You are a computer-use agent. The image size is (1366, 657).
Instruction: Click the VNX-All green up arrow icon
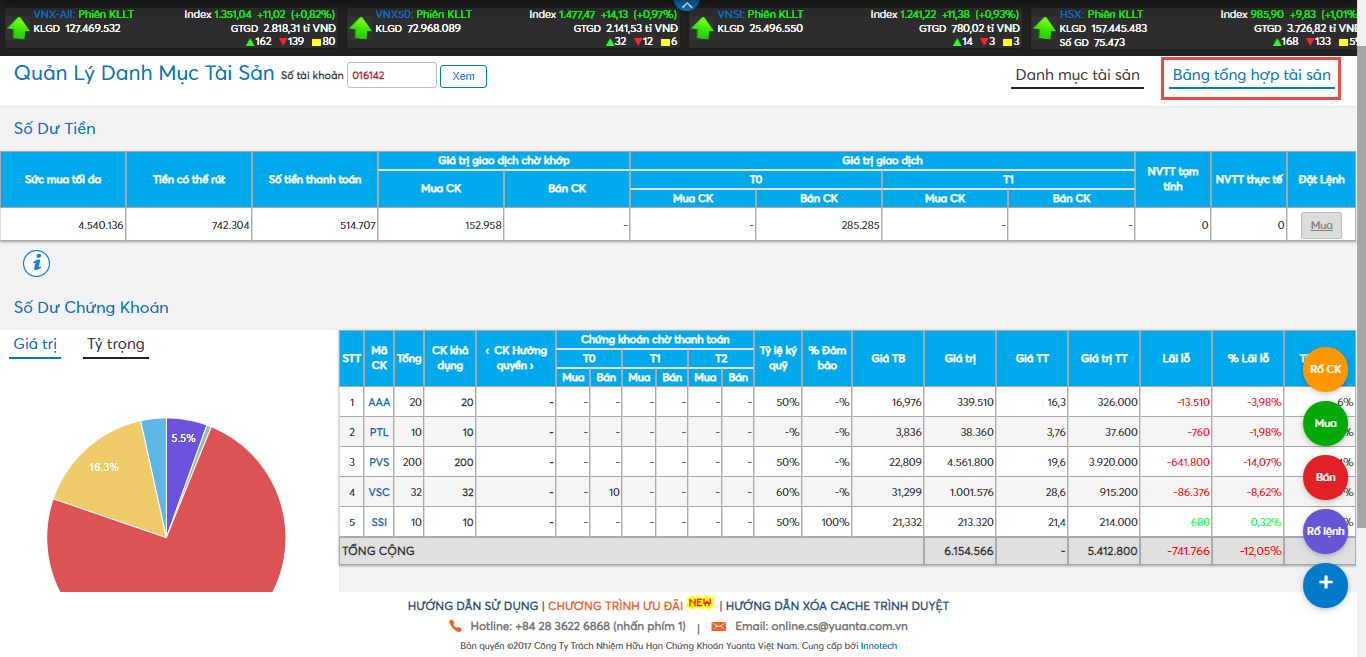(18, 27)
